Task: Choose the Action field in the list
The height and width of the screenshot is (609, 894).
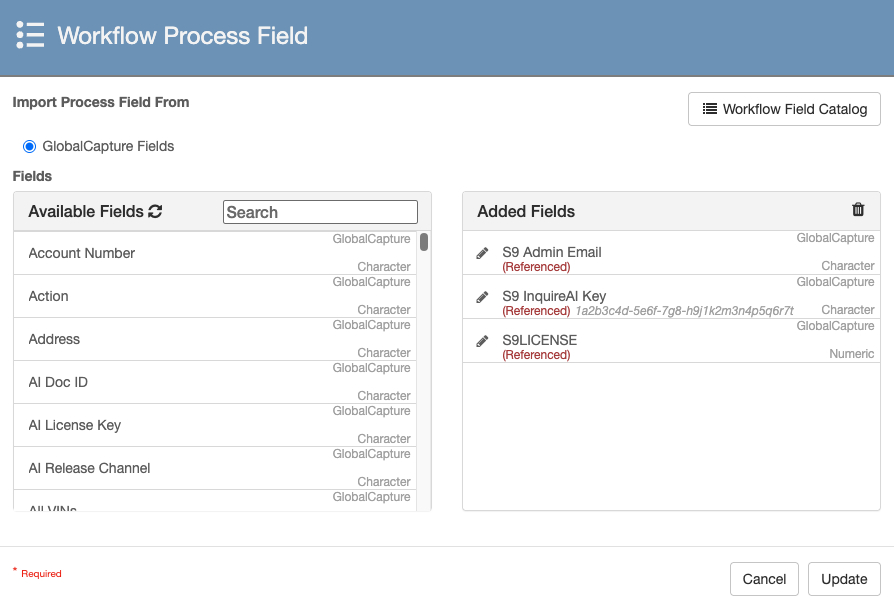Action: point(49,297)
